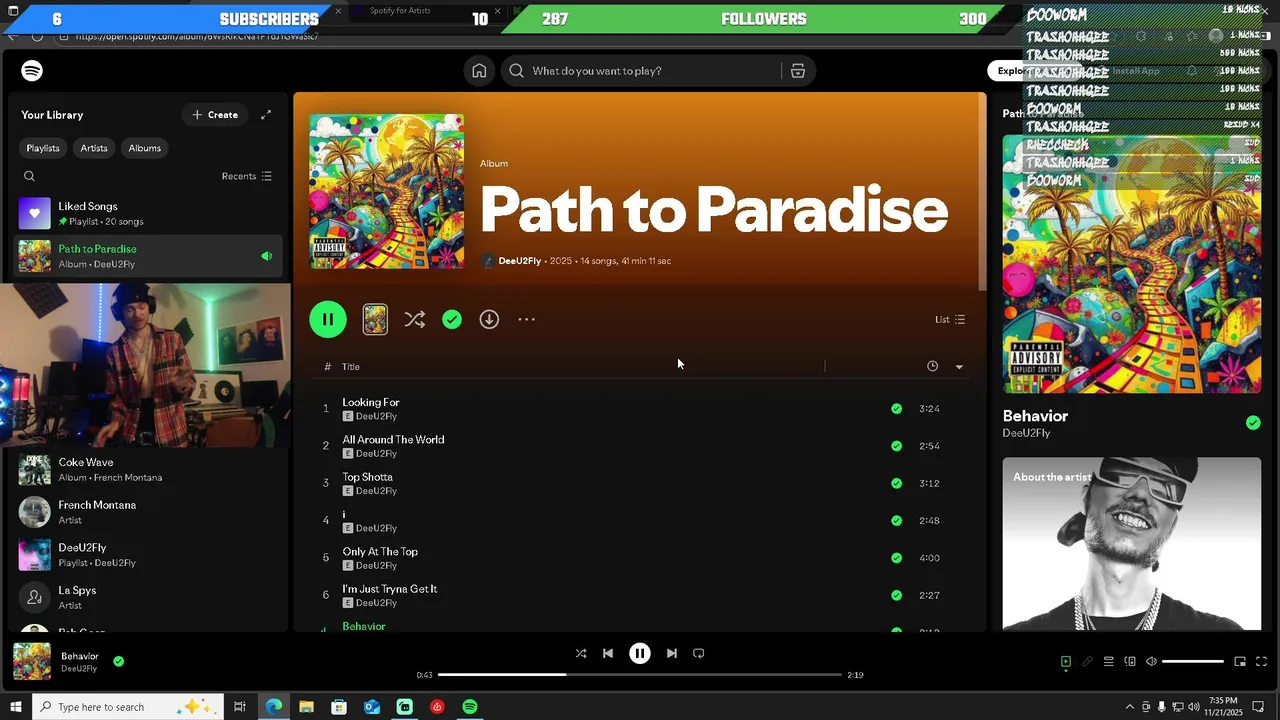Mute audio using the speaker icon
The image size is (1280, 720).
[x=1151, y=661]
